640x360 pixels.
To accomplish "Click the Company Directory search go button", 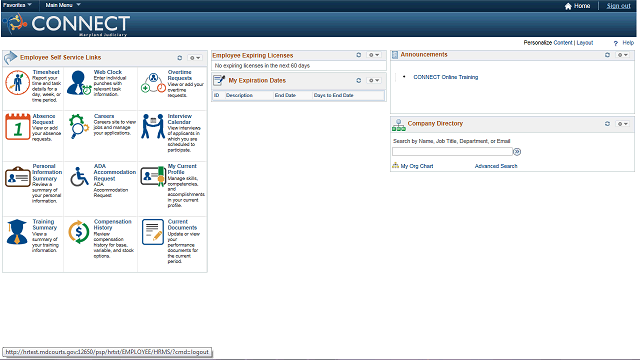I will click(517, 152).
